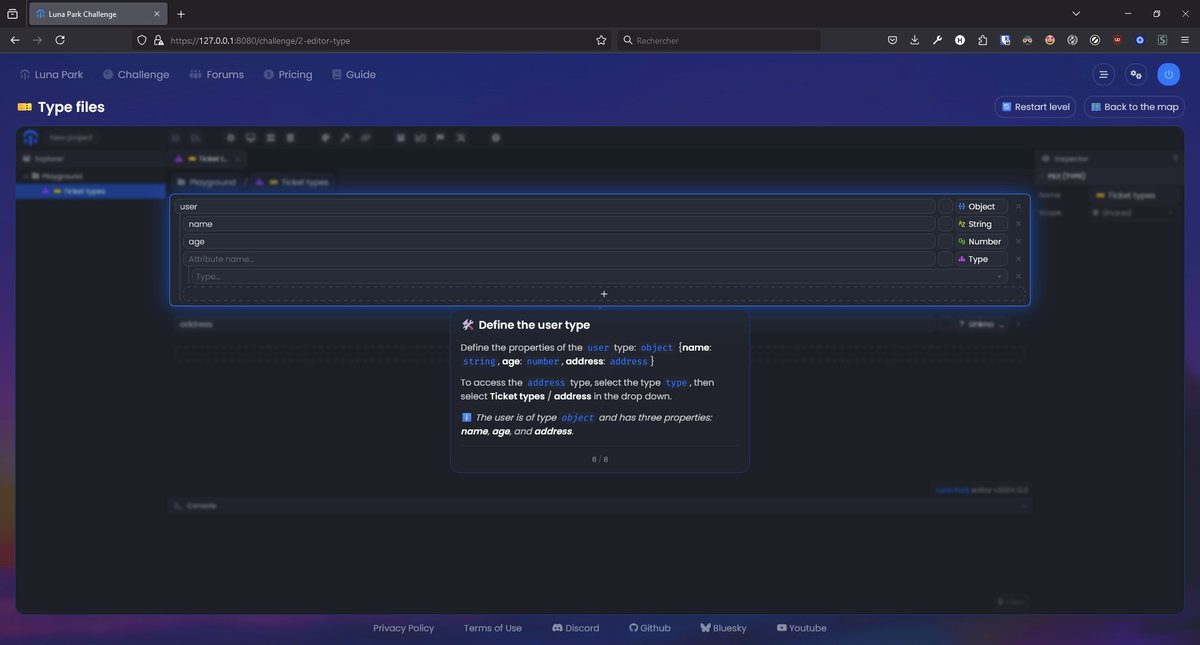Click the Firefox Rechercher search box

(x=719, y=40)
